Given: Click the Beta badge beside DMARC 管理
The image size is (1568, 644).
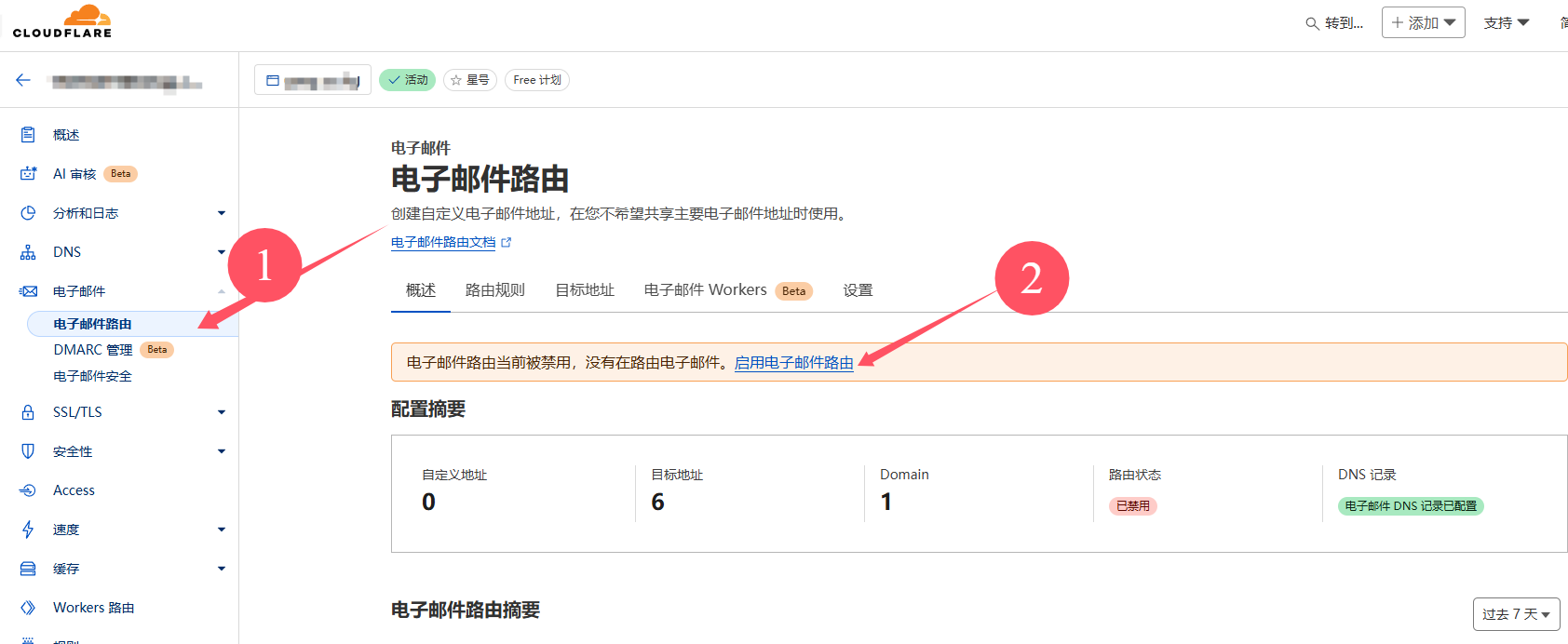Looking at the screenshot, I should 157,350.
